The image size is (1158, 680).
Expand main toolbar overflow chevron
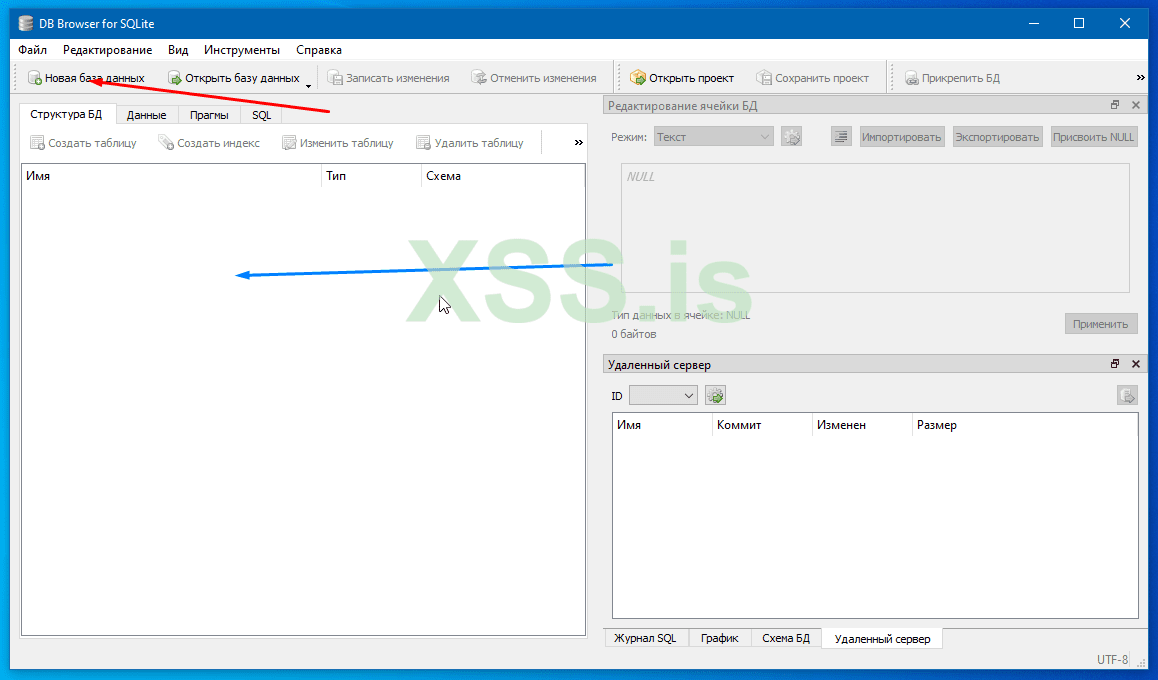(x=1140, y=78)
